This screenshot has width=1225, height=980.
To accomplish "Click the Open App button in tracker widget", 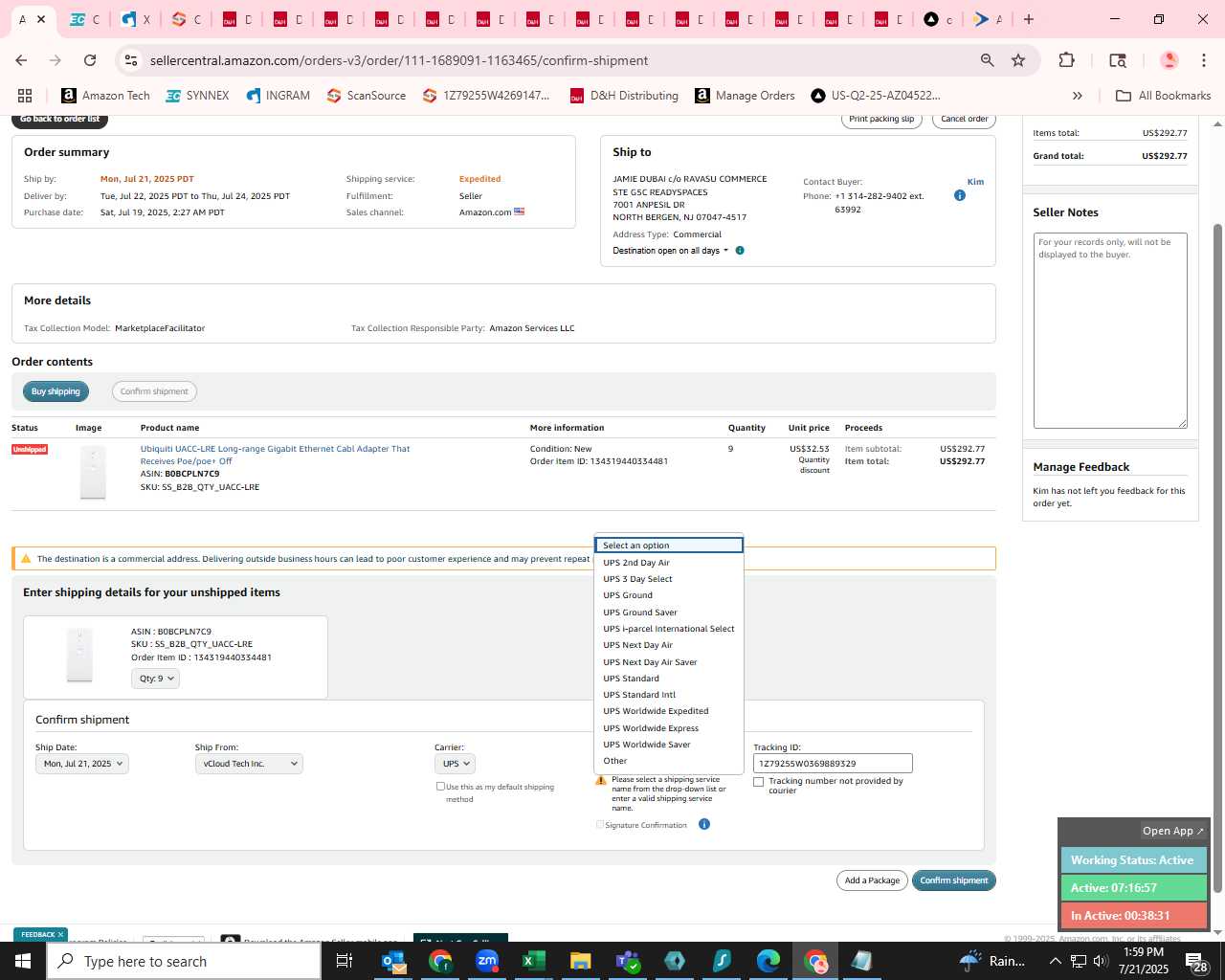I will (x=1172, y=831).
